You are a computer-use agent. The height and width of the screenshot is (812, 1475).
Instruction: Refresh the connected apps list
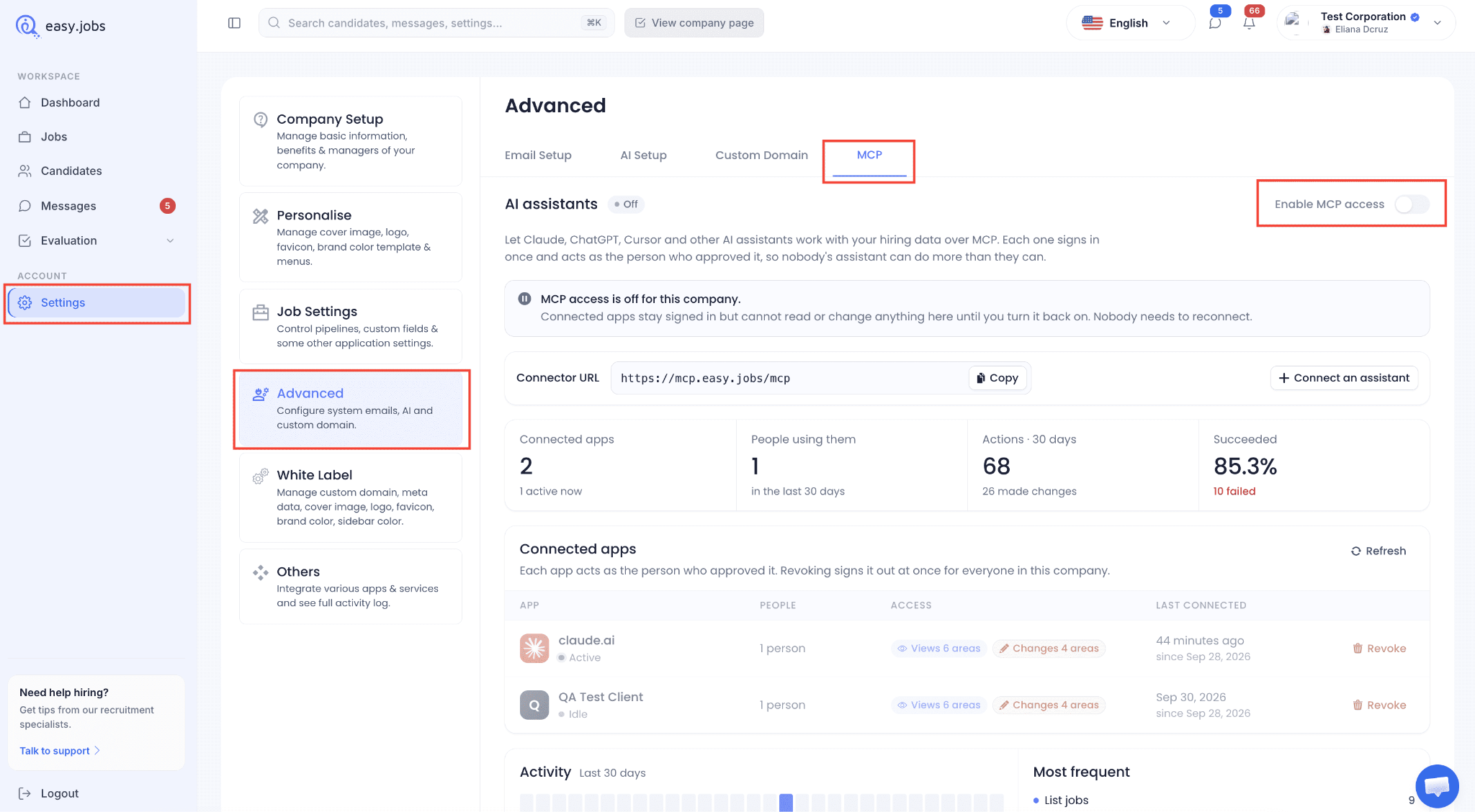click(1378, 551)
